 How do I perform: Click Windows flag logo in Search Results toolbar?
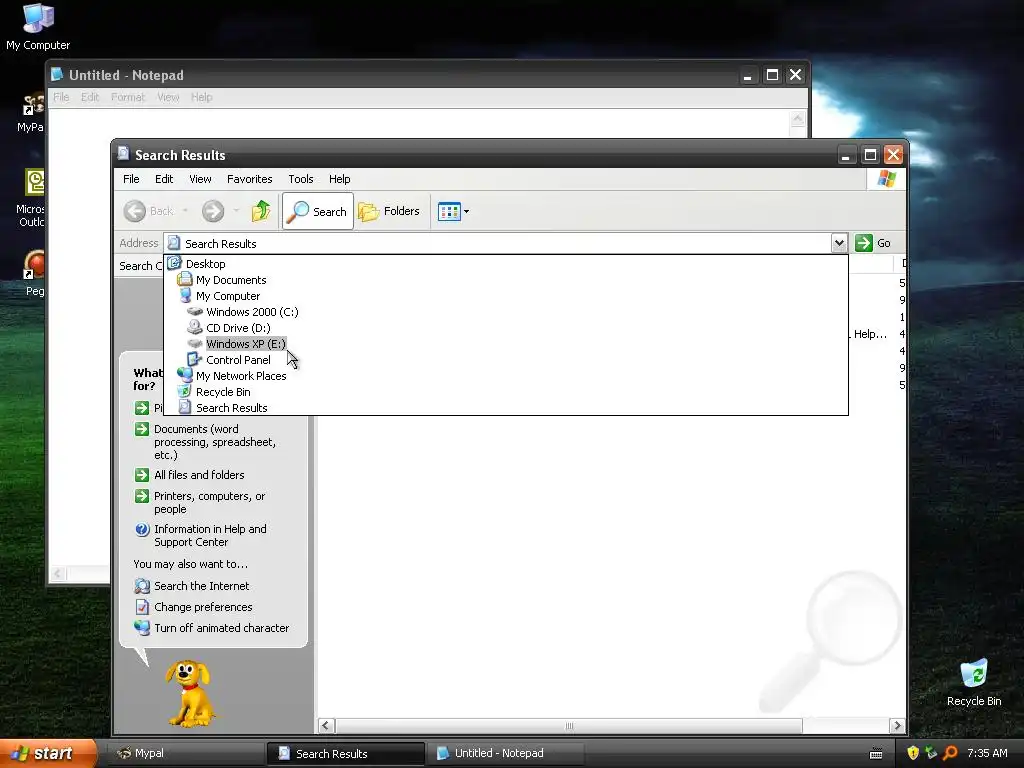(886, 178)
